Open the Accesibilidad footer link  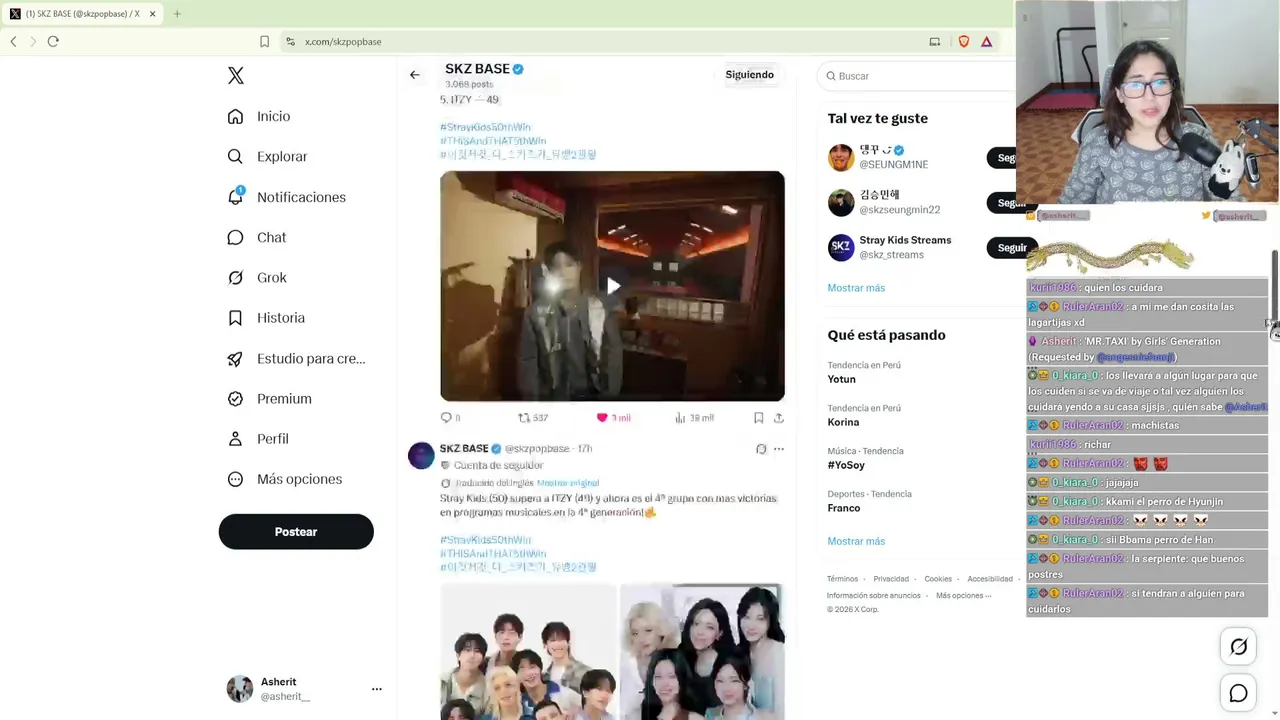tap(990, 579)
